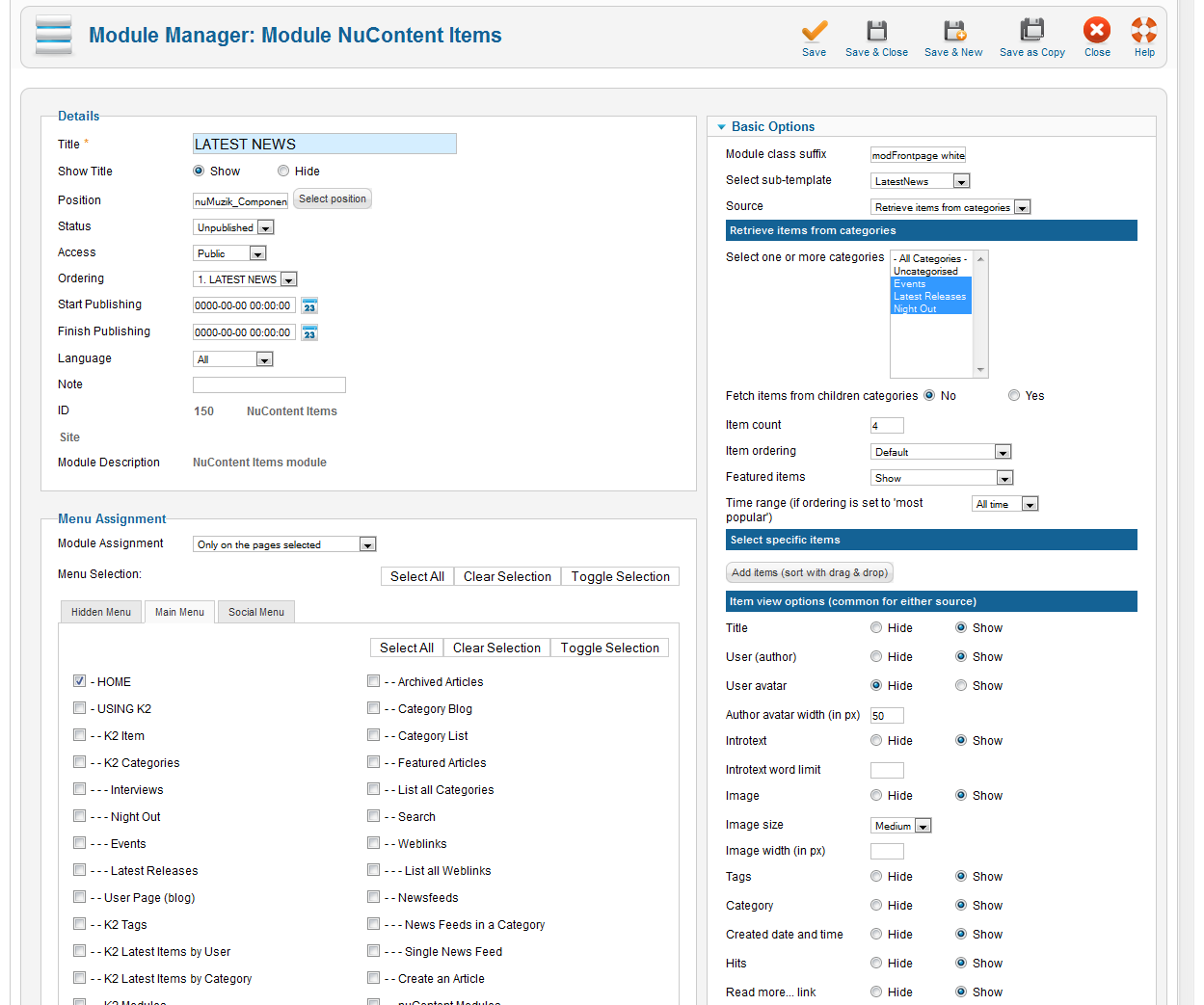Click the red Close icon
Image resolution: width=1204 pixels, height=1005 pixels.
1097,31
